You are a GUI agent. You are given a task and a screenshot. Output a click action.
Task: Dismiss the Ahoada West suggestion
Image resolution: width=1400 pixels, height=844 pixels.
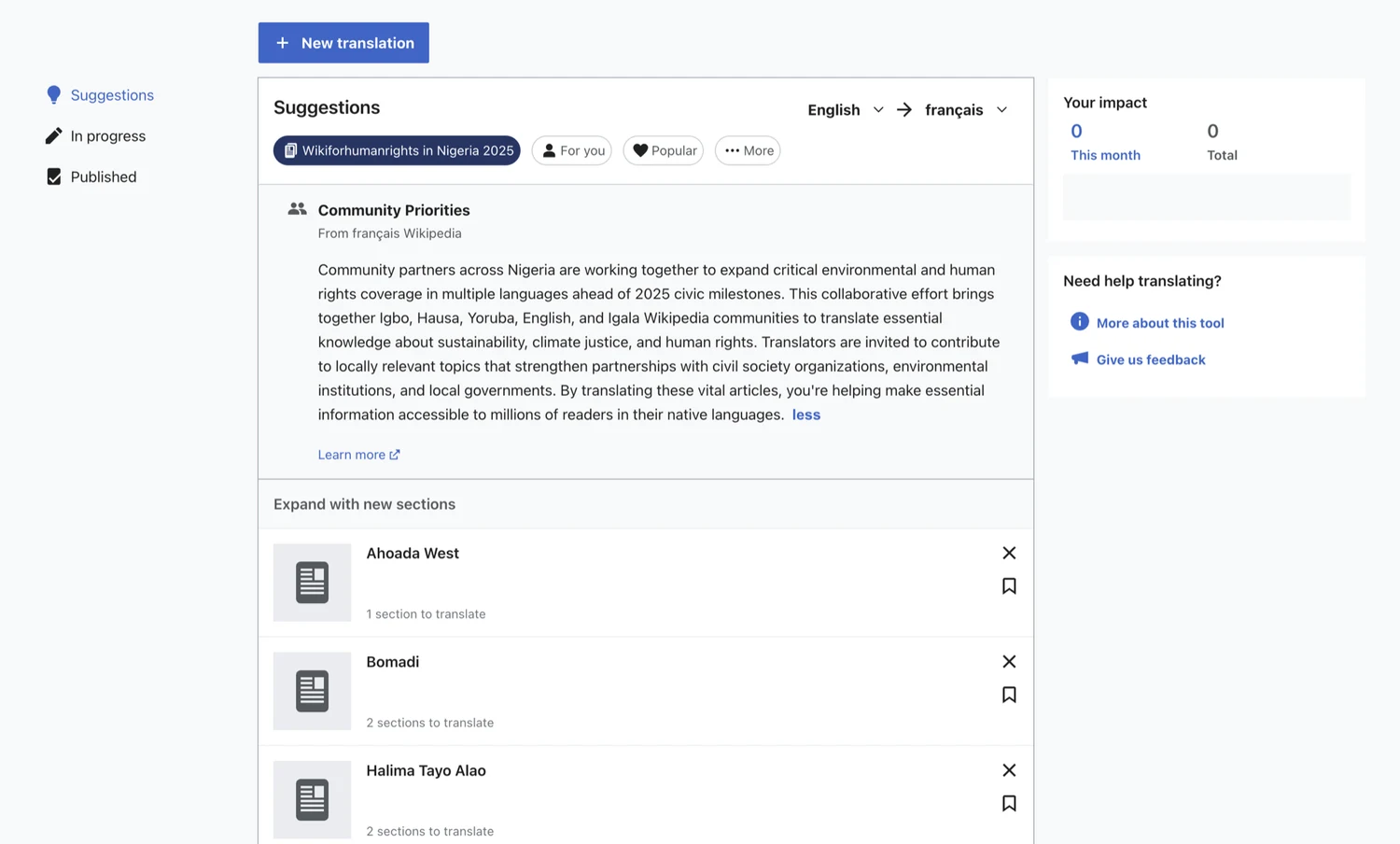click(1009, 553)
